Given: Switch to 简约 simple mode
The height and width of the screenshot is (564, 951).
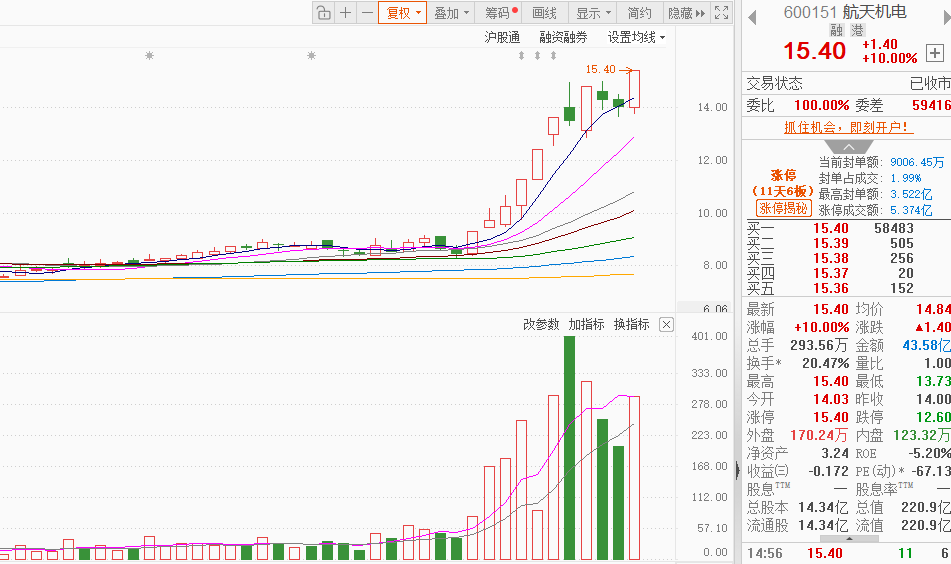Looking at the screenshot, I should 639,13.
